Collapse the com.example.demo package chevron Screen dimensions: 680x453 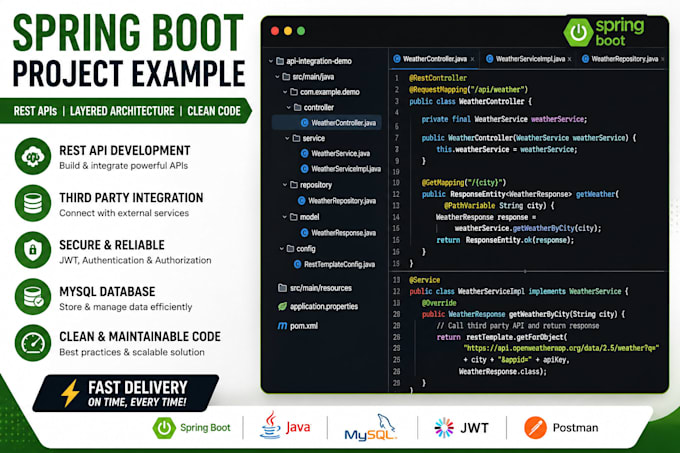(x=285, y=92)
